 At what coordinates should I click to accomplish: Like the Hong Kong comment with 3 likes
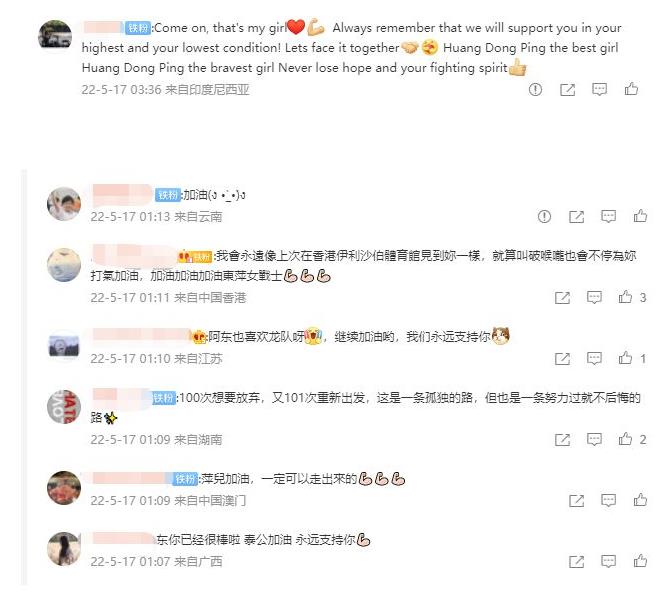tap(625, 297)
